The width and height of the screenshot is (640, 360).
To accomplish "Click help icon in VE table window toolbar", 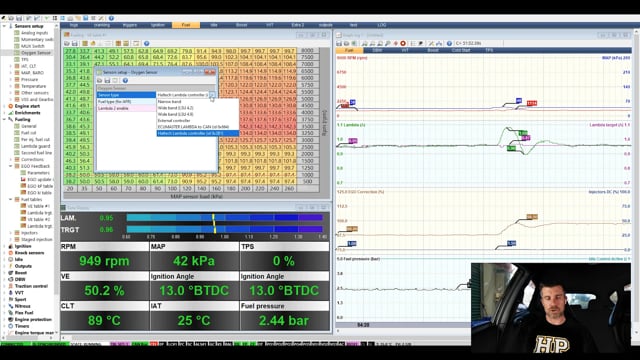I will 147,43.
